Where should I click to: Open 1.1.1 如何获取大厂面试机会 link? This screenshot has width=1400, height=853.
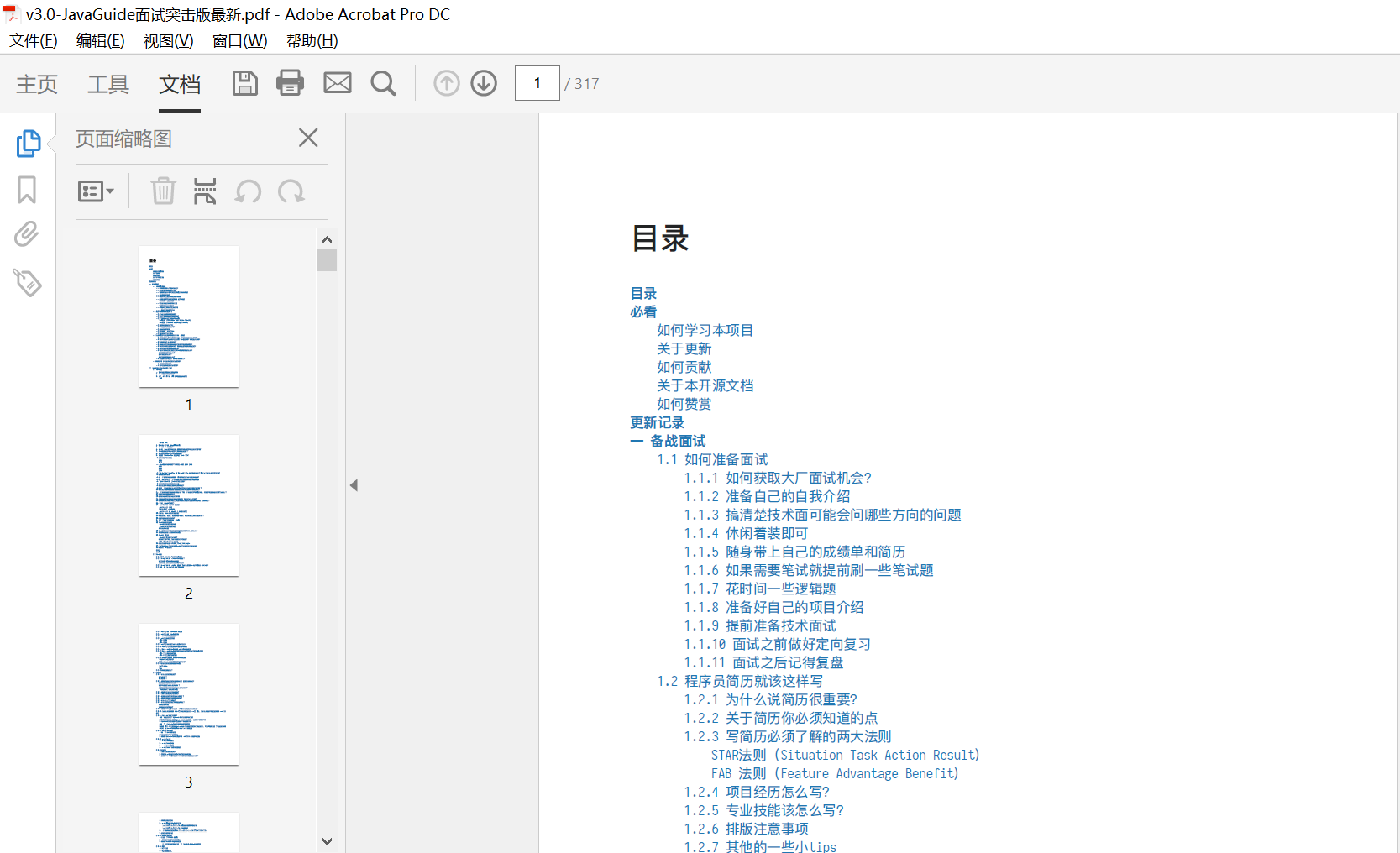tap(778, 478)
